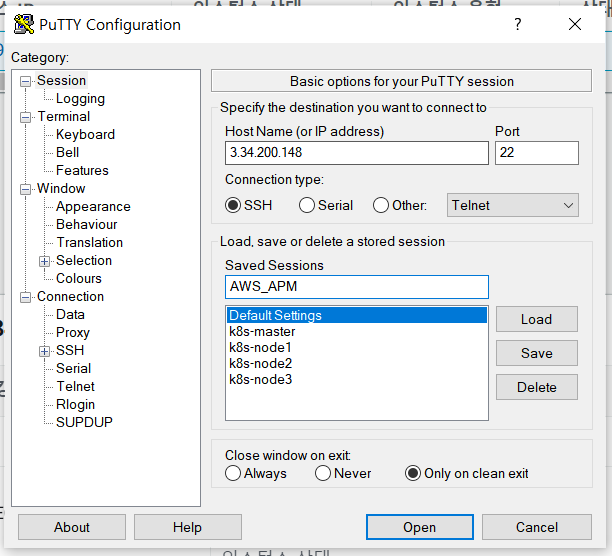Image resolution: width=612 pixels, height=556 pixels.
Task: Click the About button
Action: point(72,527)
